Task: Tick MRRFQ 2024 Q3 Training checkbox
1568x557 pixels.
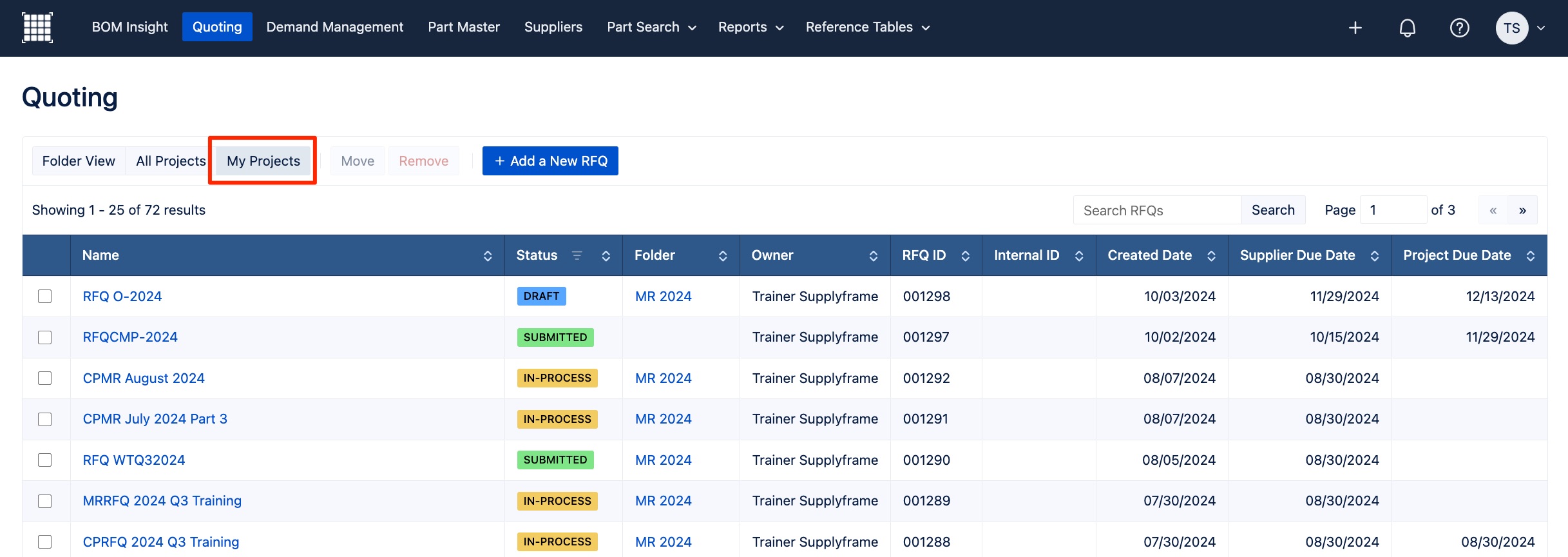Action: 44,501
